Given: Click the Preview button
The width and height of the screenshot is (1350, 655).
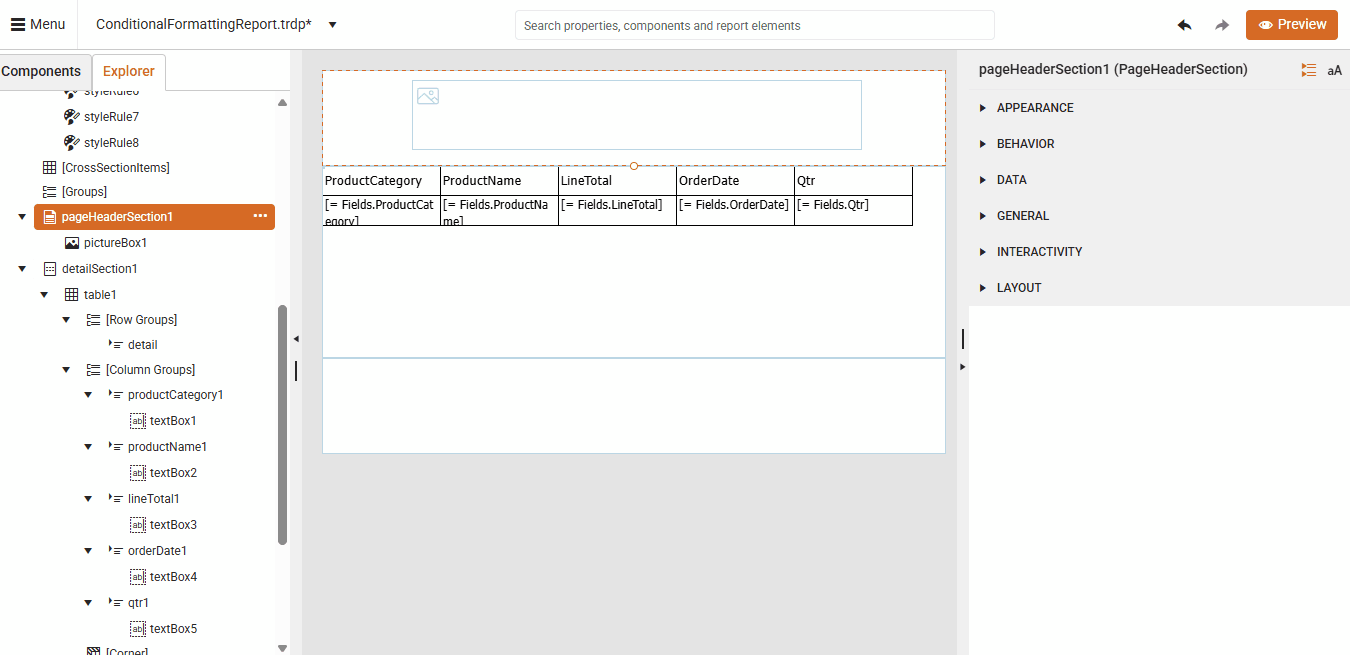Looking at the screenshot, I should click(1292, 25).
